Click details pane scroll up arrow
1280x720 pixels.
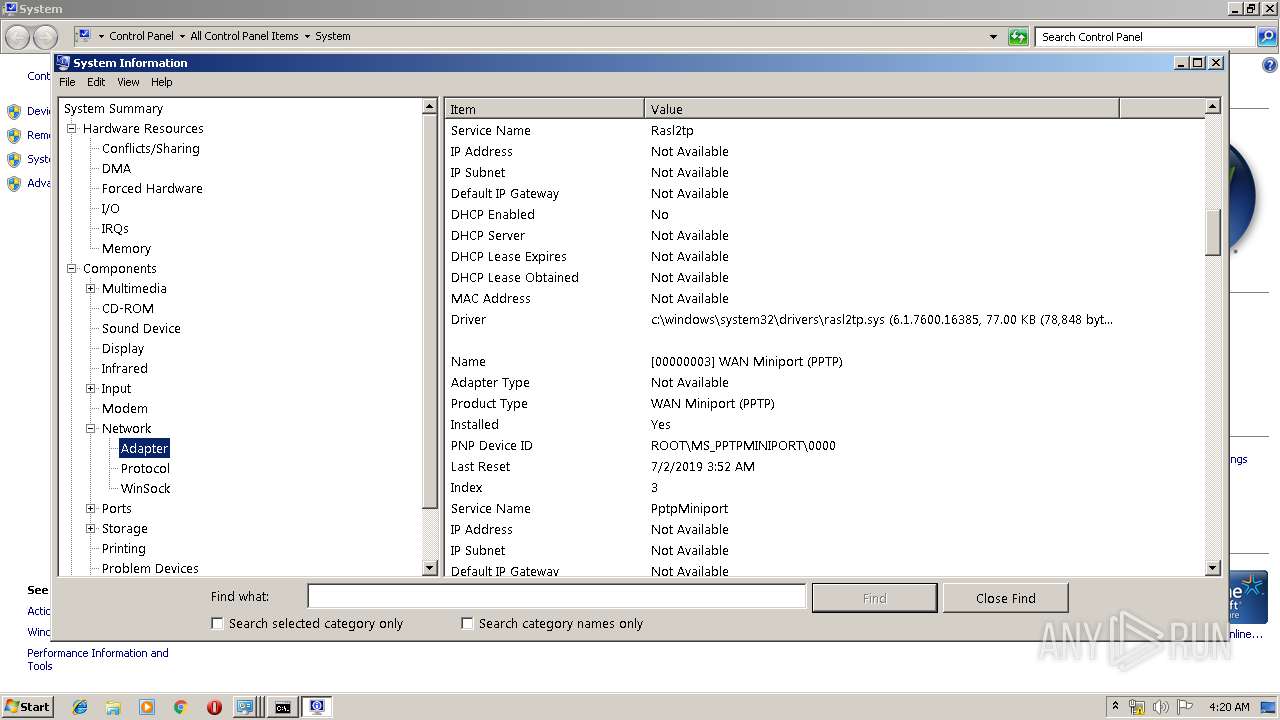pyautogui.click(x=1213, y=106)
